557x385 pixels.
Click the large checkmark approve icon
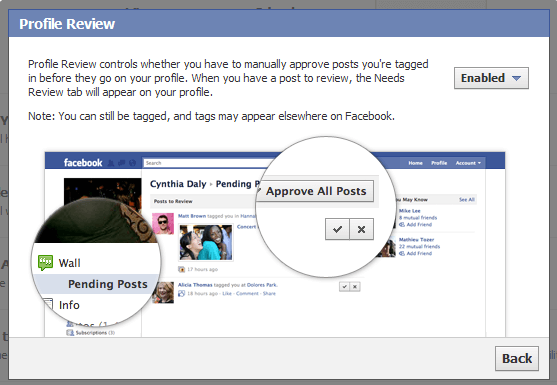click(x=337, y=229)
